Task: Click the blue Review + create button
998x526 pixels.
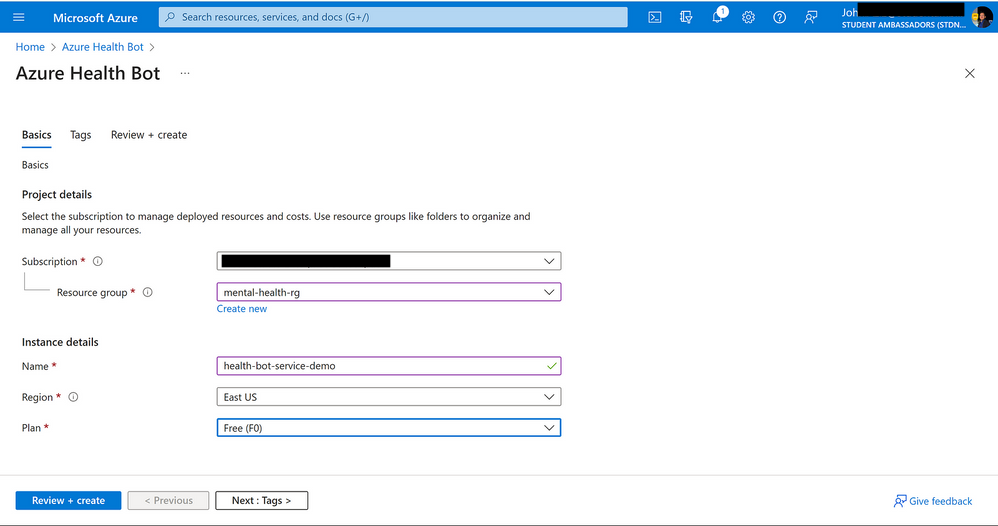Action: click(x=69, y=501)
